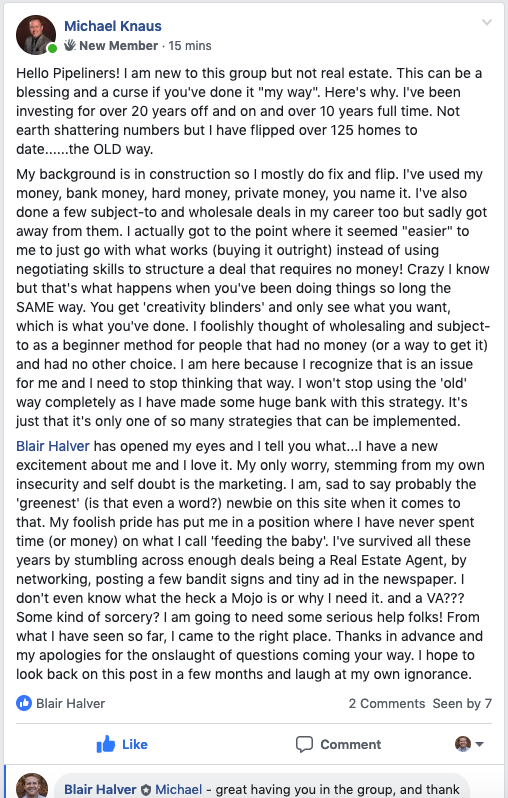Open Blair Halver's commenter avatar
The height and width of the screenshot is (798, 508).
click(x=32, y=785)
